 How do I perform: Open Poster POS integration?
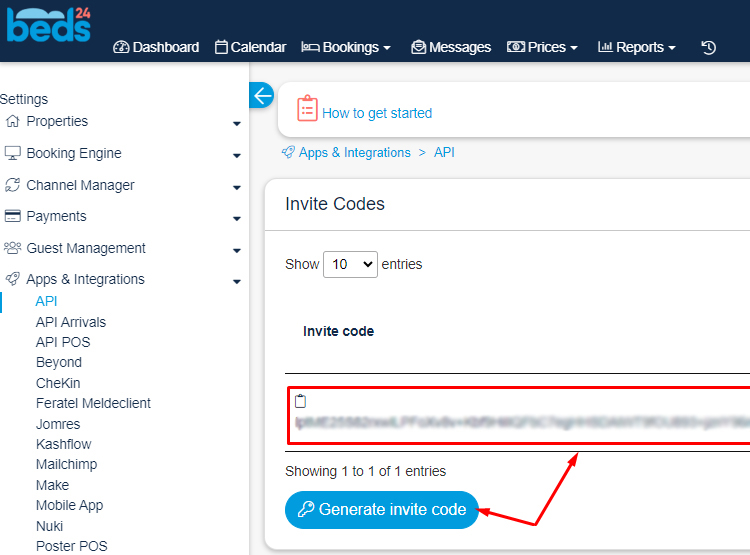tap(72, 546)
